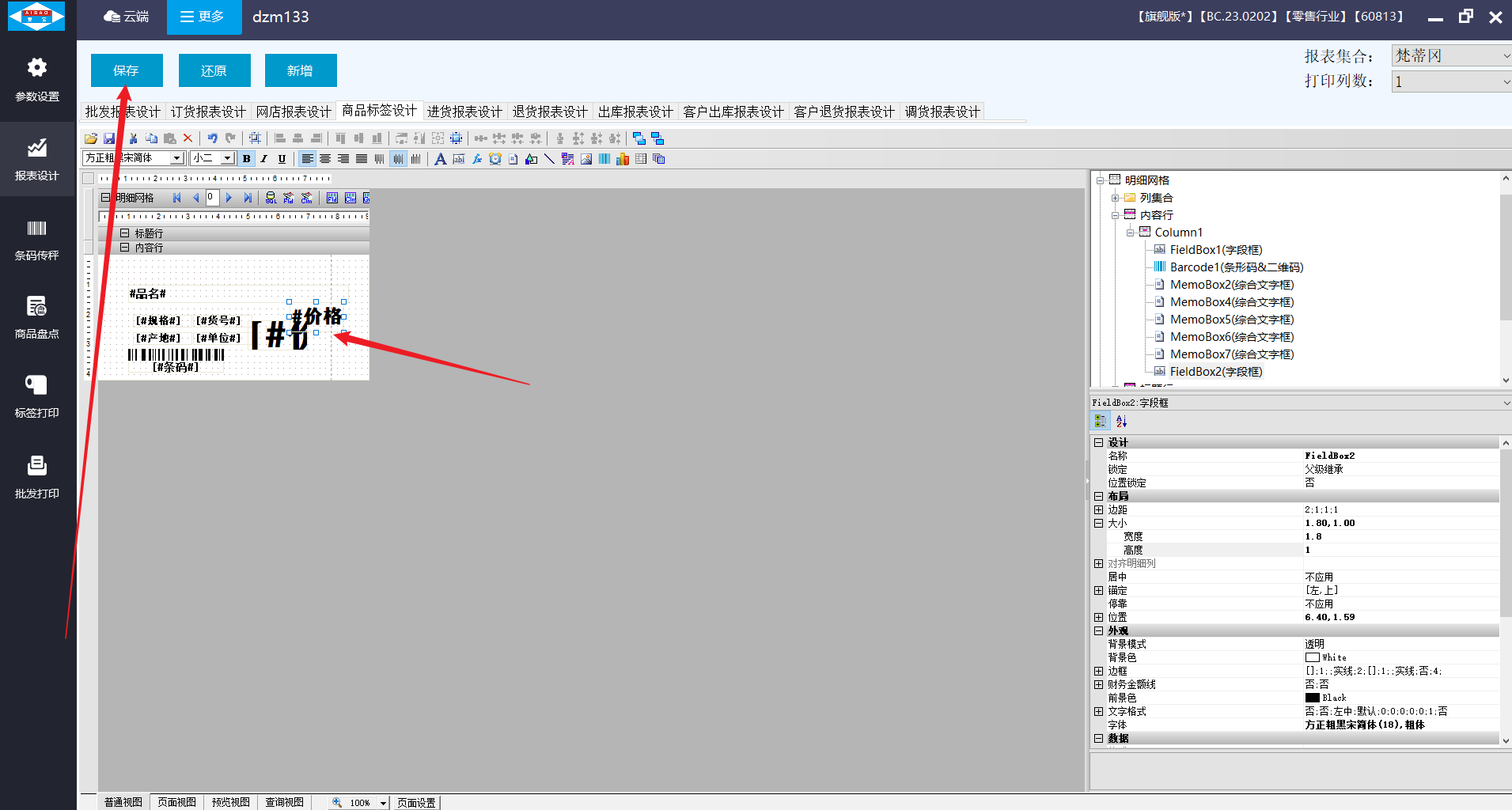
Task: Click the White background color swatch
Action: (x=1312, y=658)
